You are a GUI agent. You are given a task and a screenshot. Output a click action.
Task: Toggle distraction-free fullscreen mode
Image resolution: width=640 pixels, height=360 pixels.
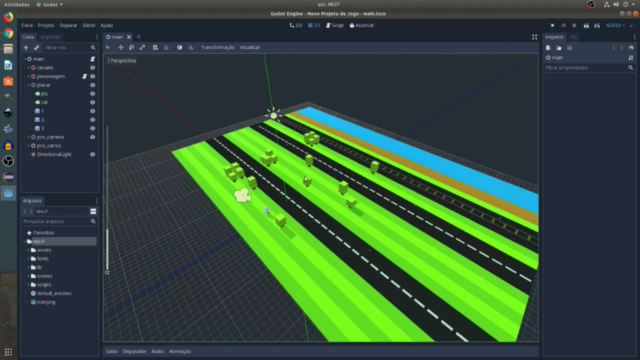click(x=535, y=37)
